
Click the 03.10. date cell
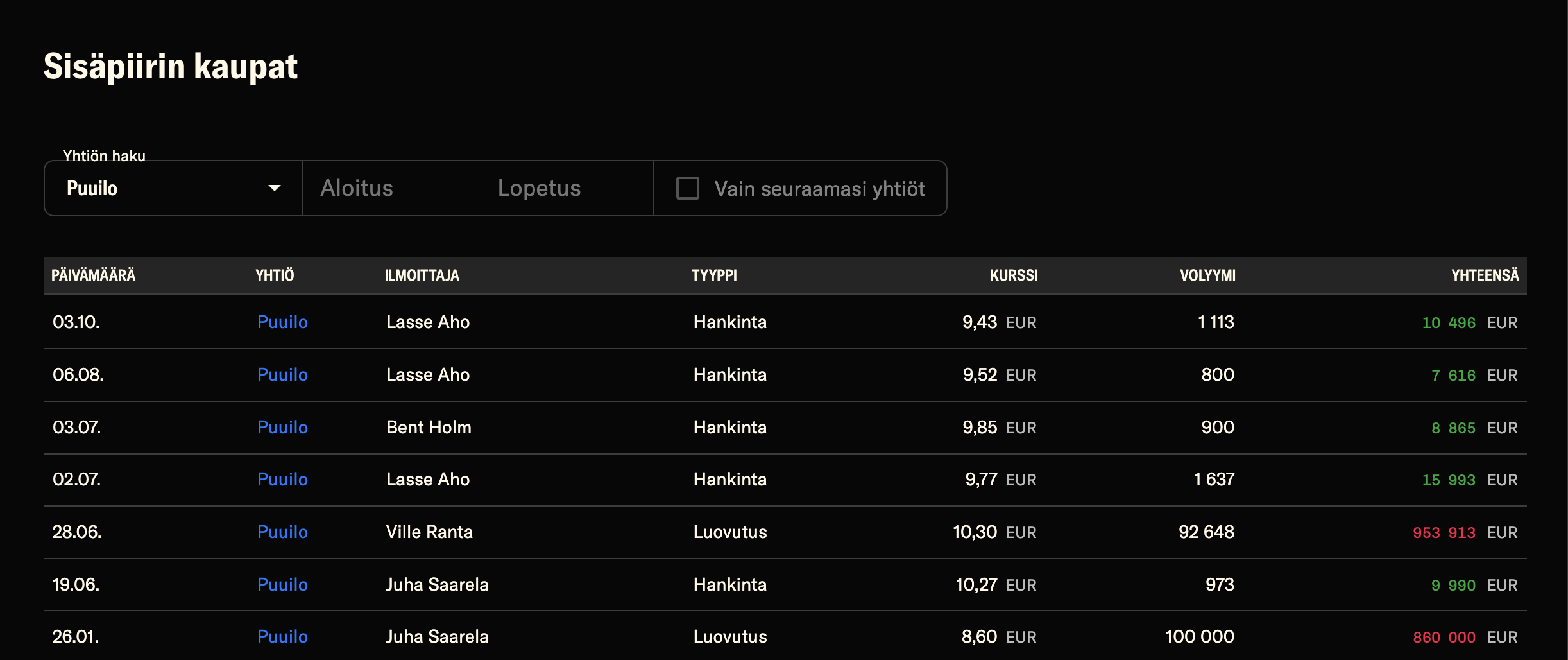[x=76, y=322]
